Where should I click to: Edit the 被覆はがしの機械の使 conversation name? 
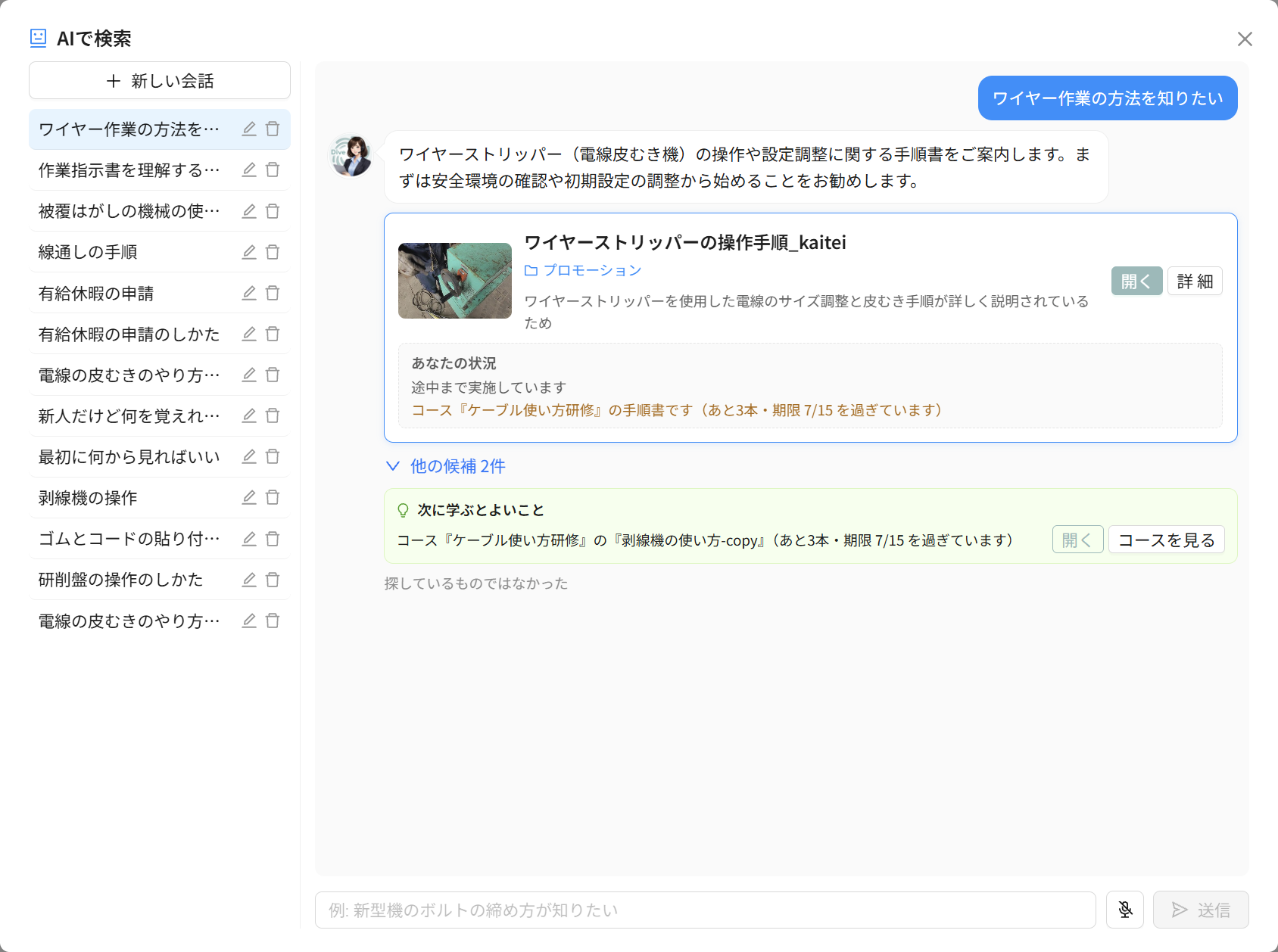[x=249, y=211]
